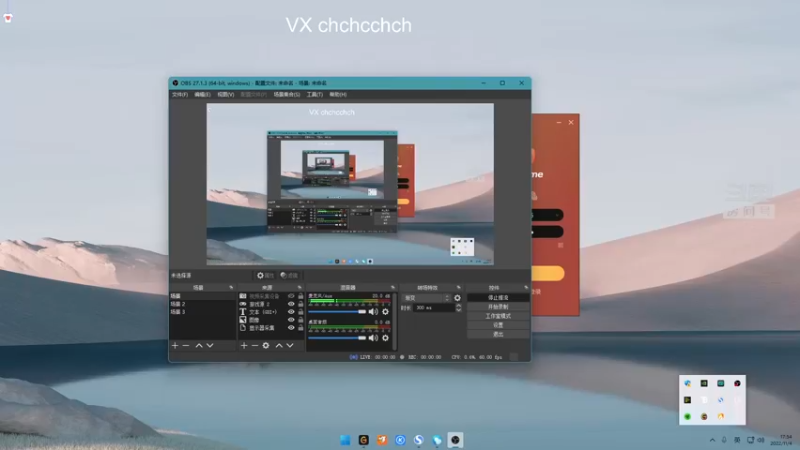Open the 工具(T) menu

[314, 94]
